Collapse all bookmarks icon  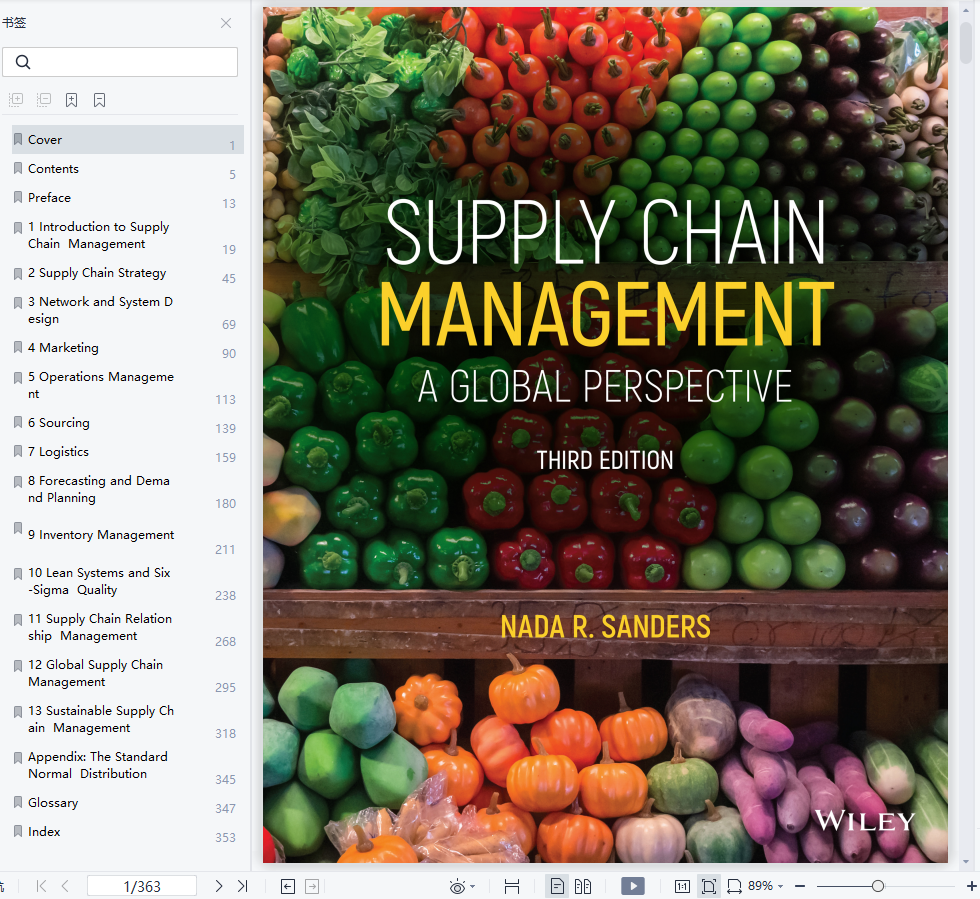(x=44, y=99)
